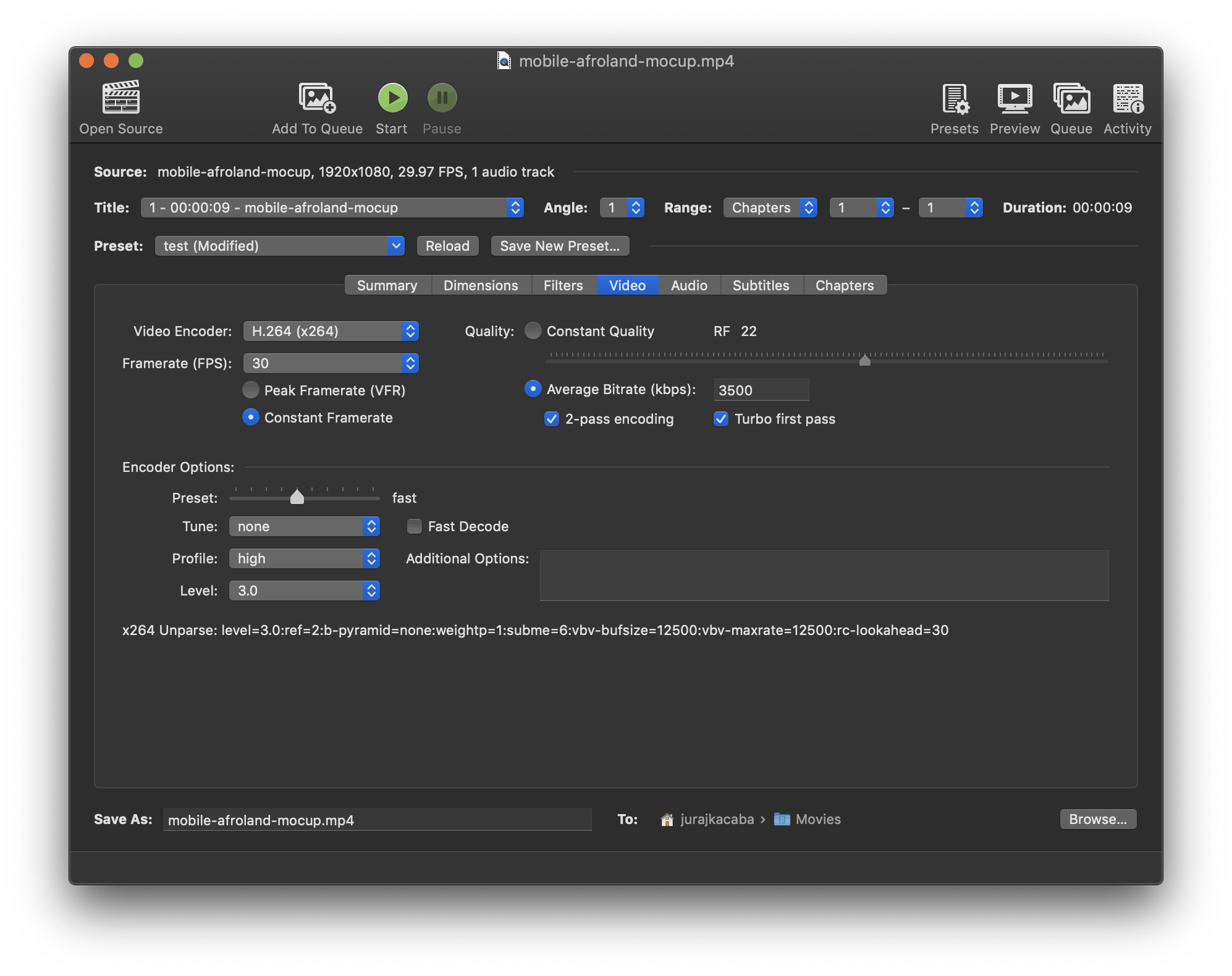Click the encoder Preset speed slider handle
The image size is (1232, 976).
pos(297,497)
